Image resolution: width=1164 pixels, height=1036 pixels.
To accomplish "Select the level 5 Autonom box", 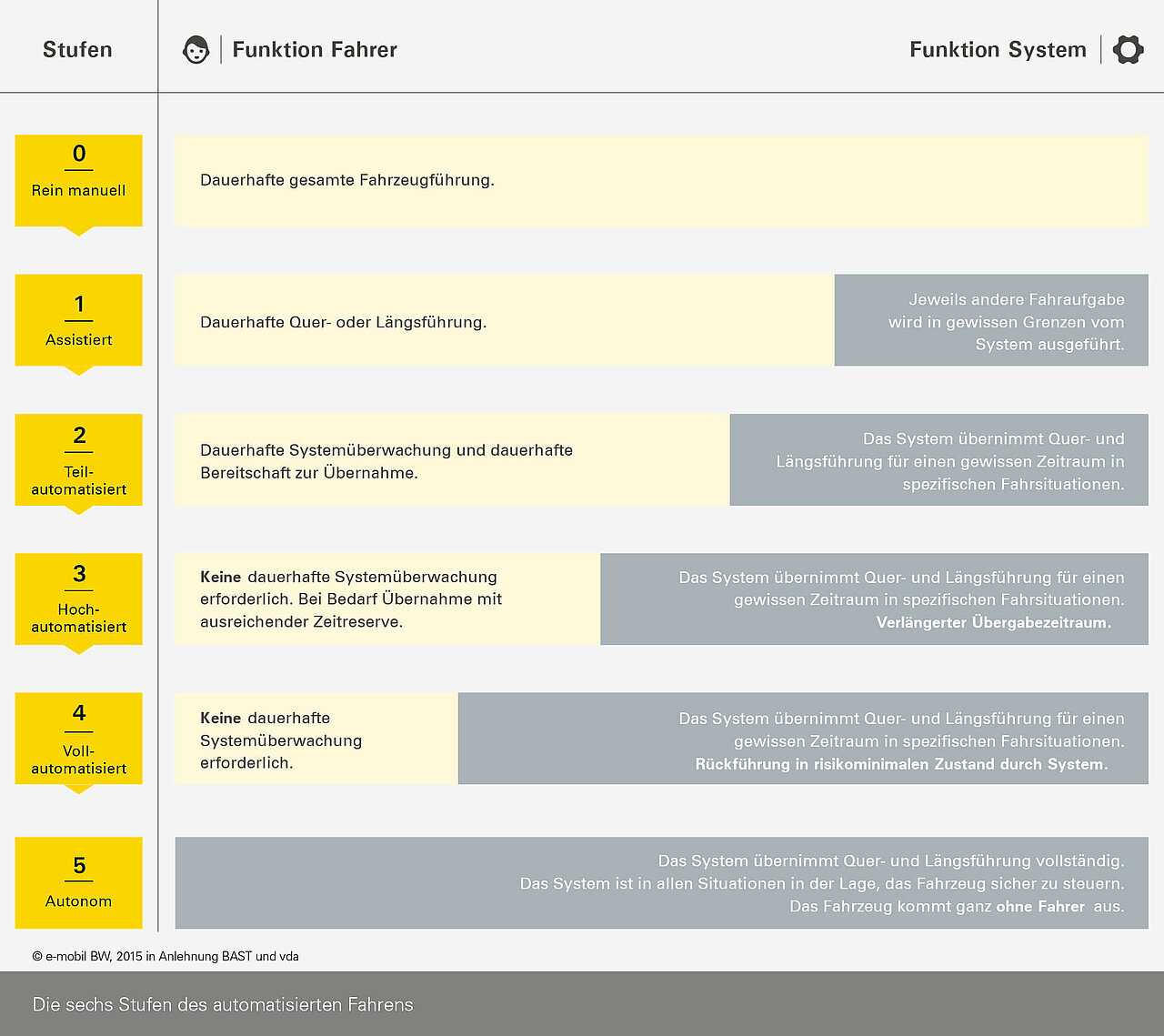I will coord(79,882).
